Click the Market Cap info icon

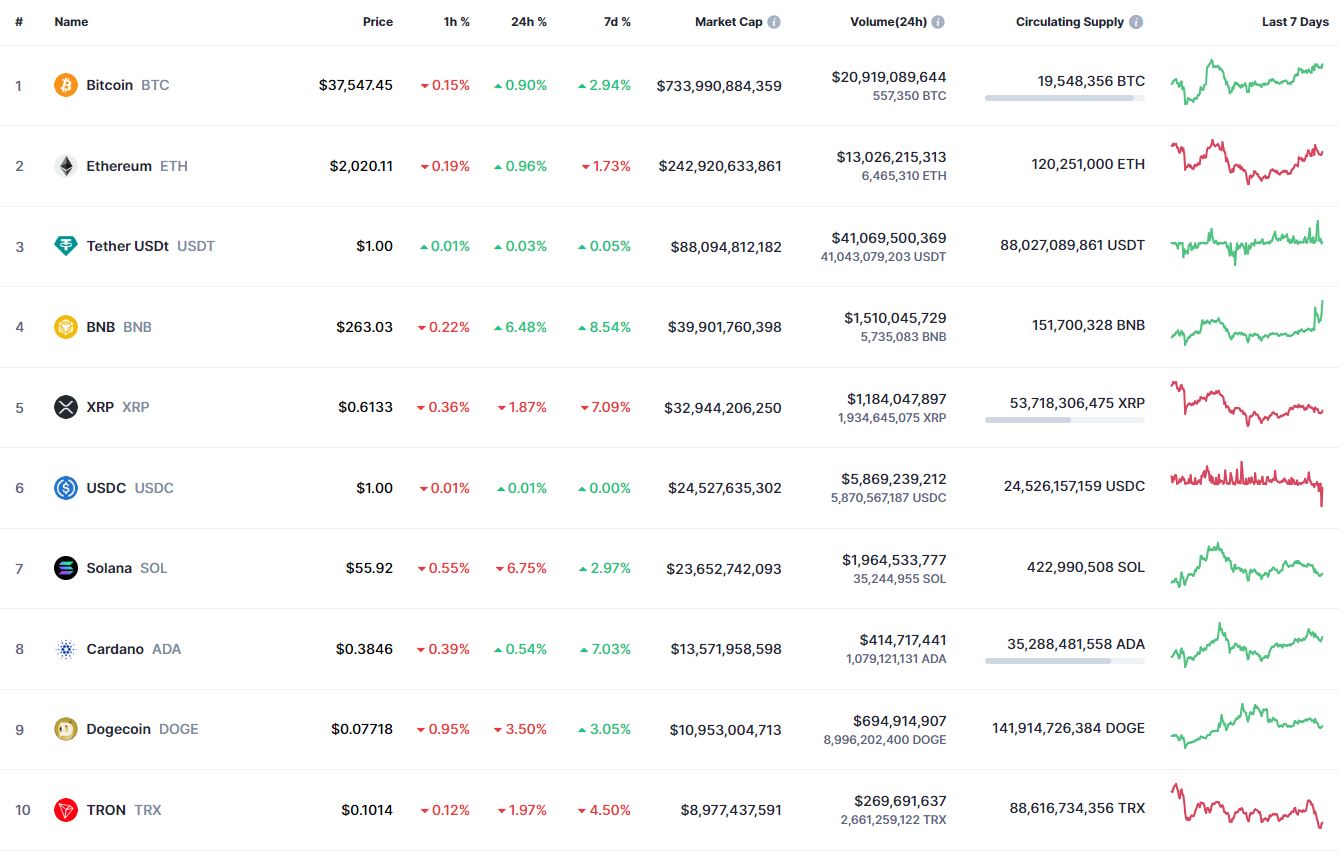[x=774, y=22]
